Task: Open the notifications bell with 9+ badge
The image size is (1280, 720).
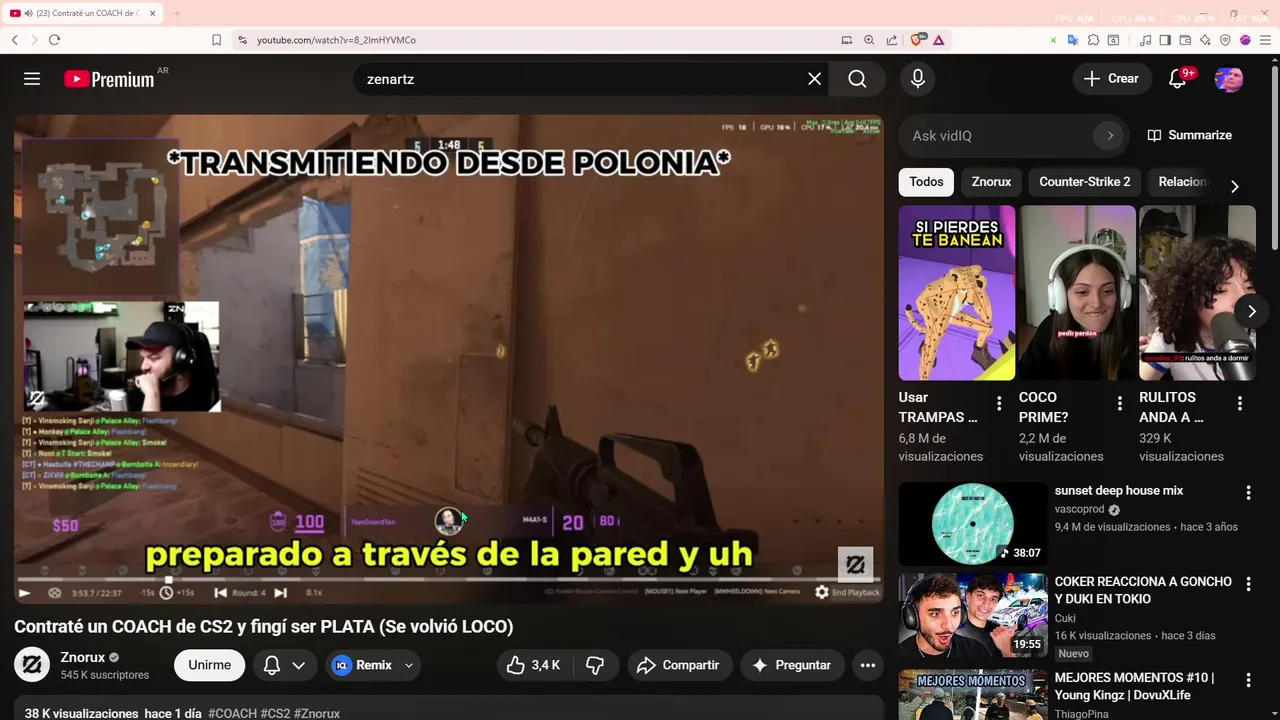Action: [1178, 78]
